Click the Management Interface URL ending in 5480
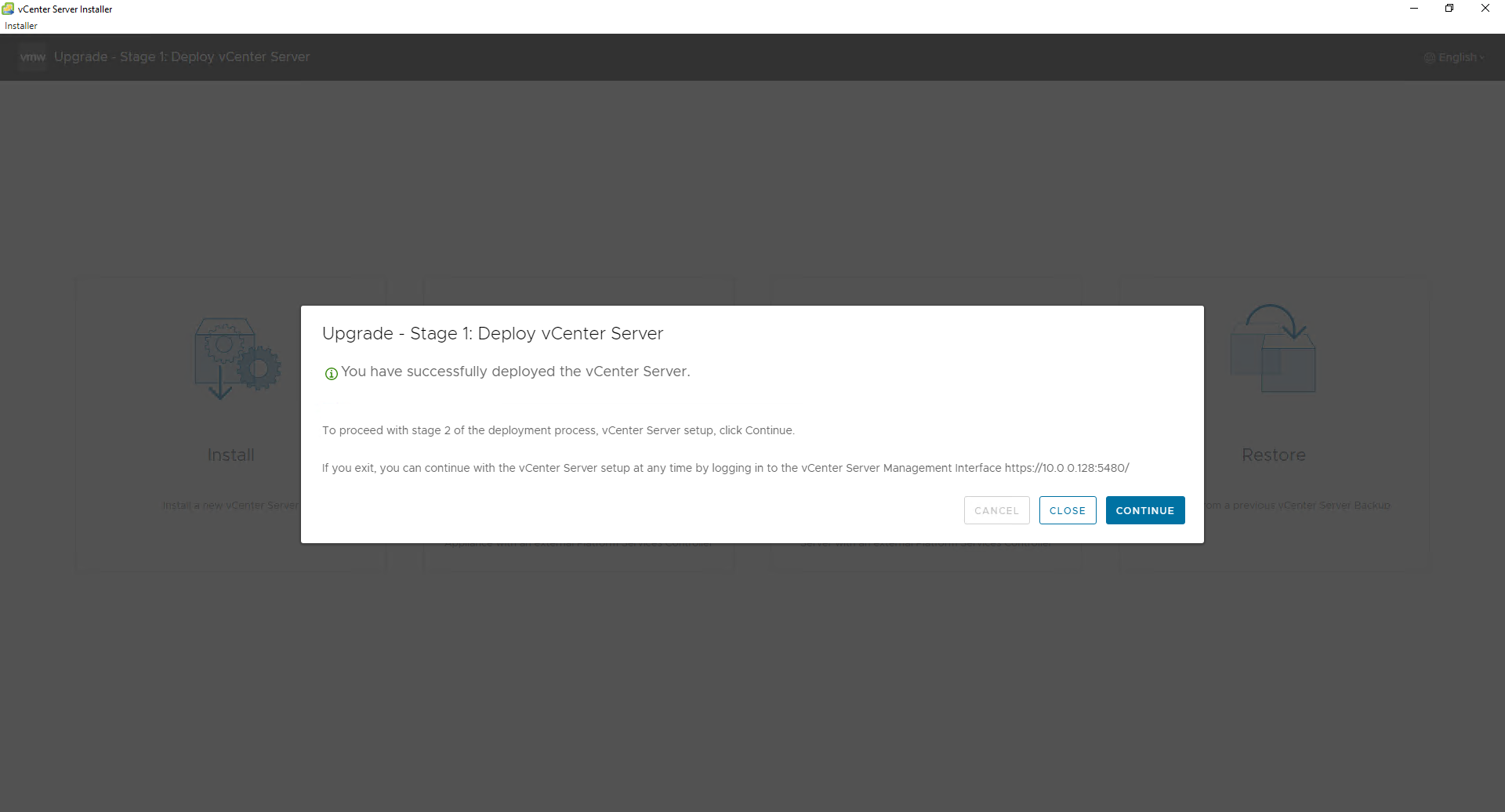 (x=1067, y=468)
